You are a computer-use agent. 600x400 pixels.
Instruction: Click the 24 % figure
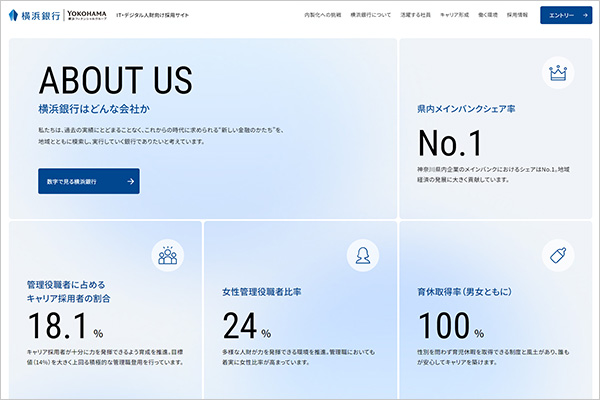[247, 326]
